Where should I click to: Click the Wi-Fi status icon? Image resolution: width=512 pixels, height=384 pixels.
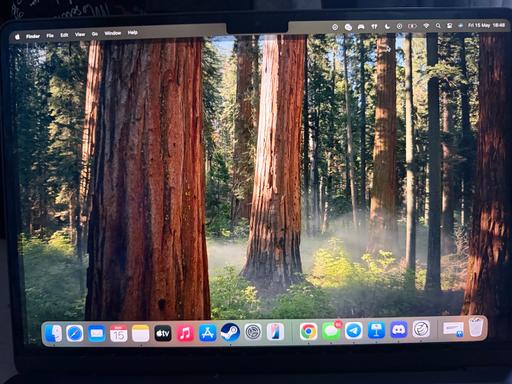coord(426,26)
